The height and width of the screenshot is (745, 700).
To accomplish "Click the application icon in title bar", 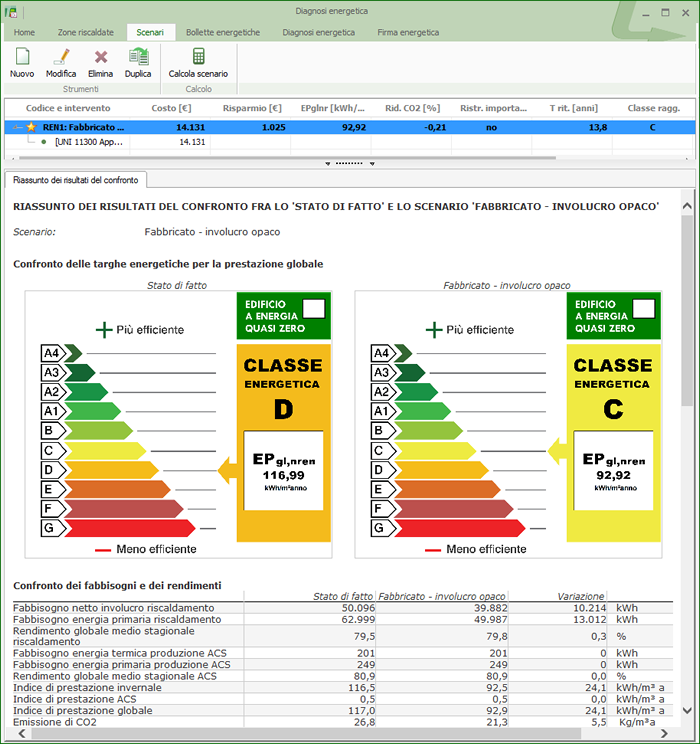I will click(x=11, y=12).
